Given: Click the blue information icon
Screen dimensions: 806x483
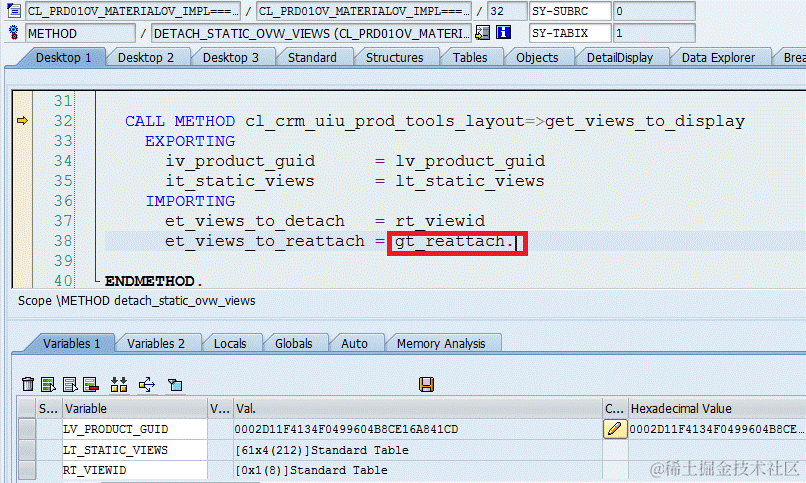Looking at the screenshot, I should click(x=503, y=33).
